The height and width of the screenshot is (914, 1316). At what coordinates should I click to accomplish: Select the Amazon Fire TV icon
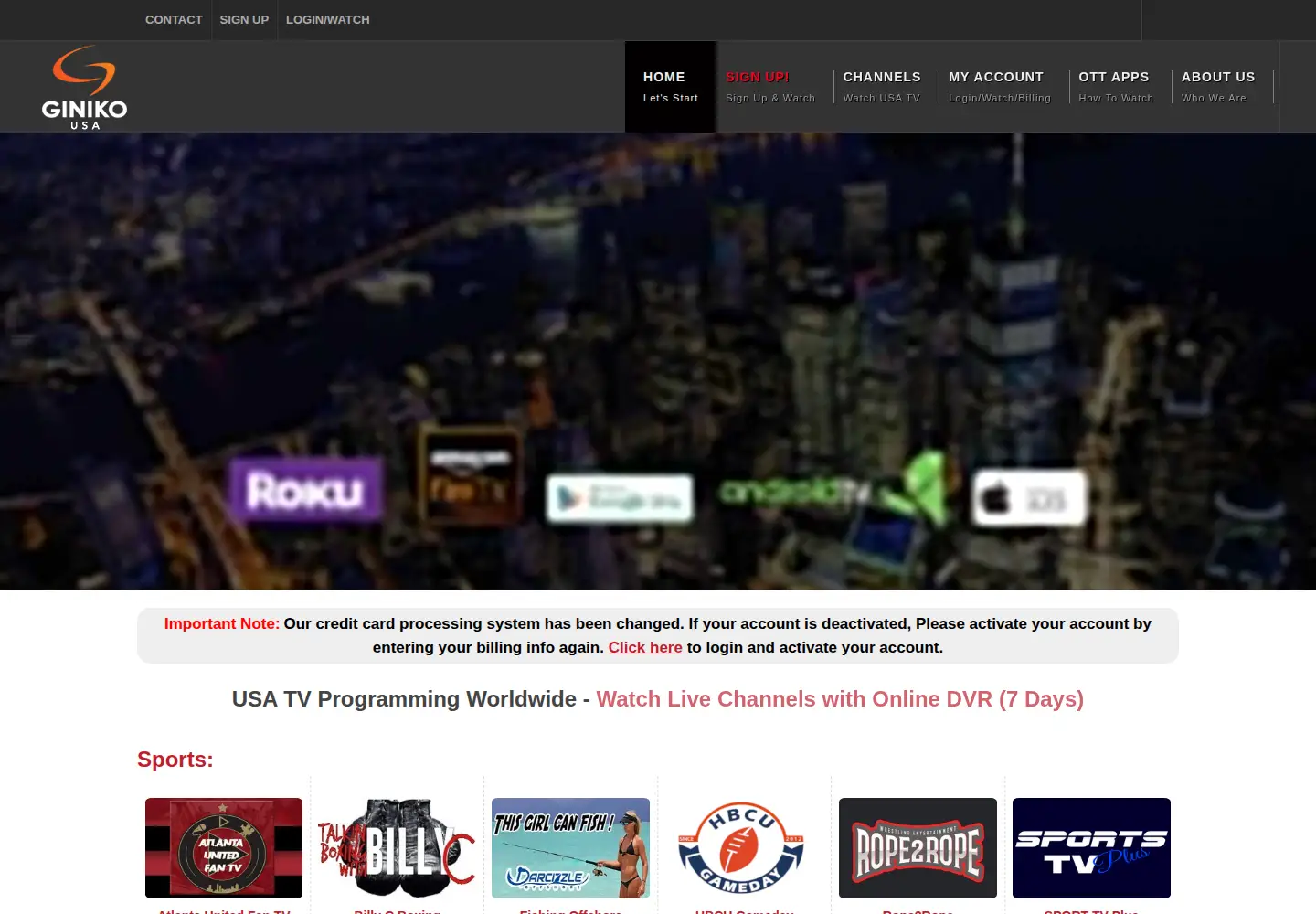[471, 475]
